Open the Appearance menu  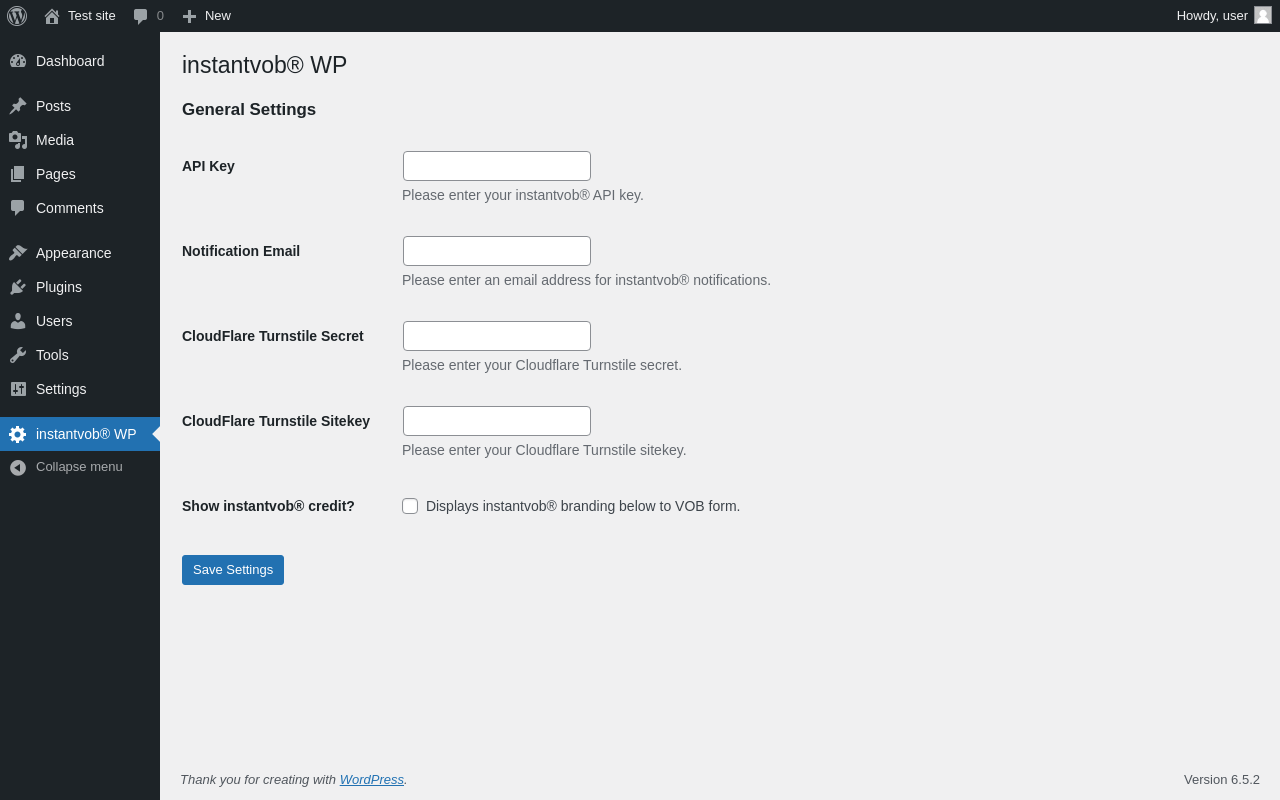80,253
